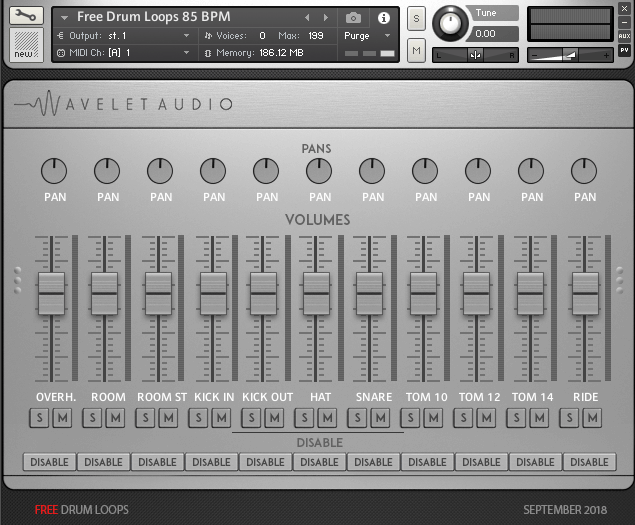The height and width of the screenshot is (525, 635).
Task: Disable the HAT channel
Action: pyautogui.click(x=319, y=462)
